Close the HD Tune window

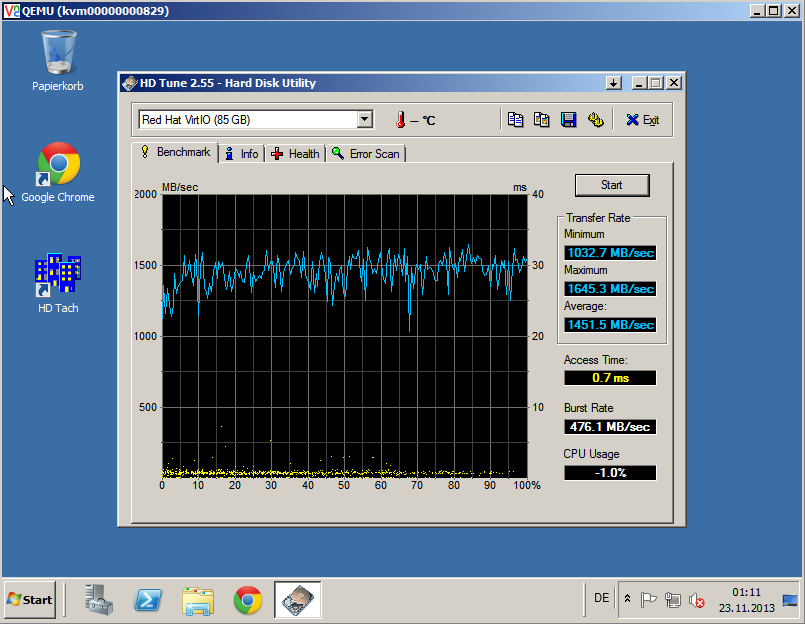click(x=674, y=83)
